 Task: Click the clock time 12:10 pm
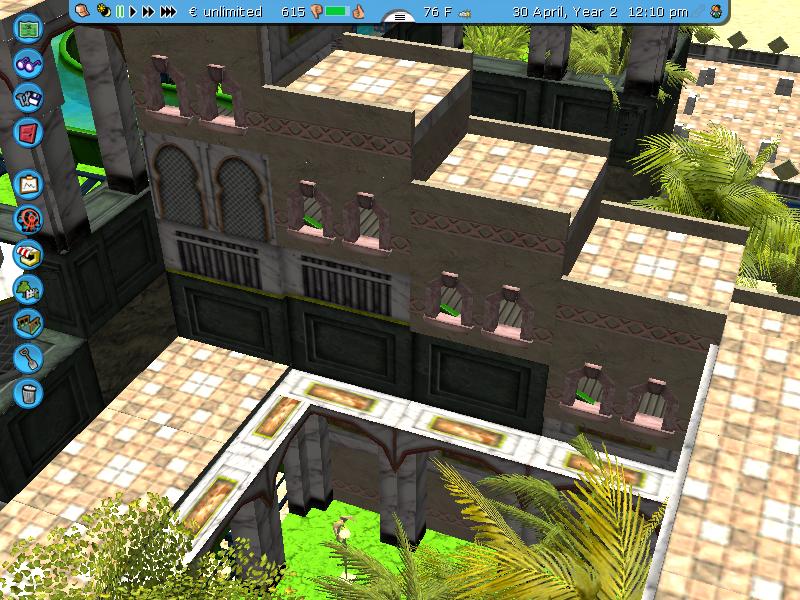tap(658, 12)
